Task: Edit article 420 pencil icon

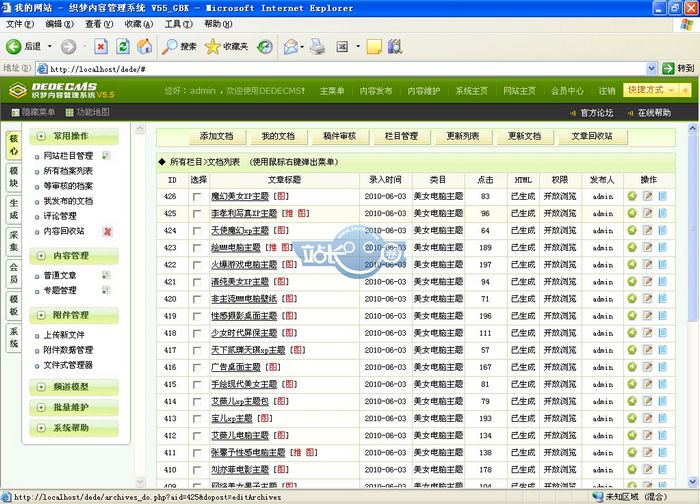Action: pyautogui.click(x=647, y=299)
